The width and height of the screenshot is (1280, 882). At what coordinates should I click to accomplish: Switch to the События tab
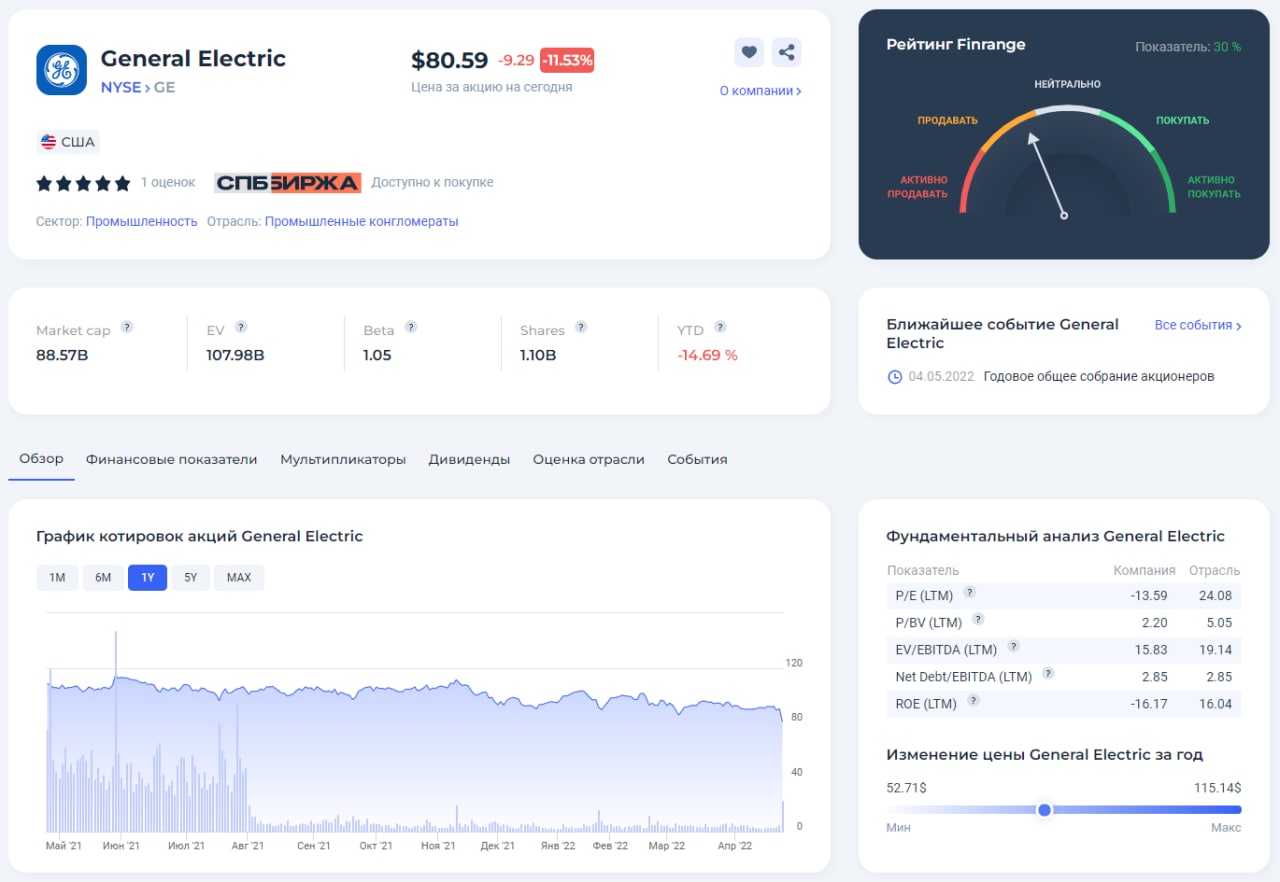pos(697,459)
